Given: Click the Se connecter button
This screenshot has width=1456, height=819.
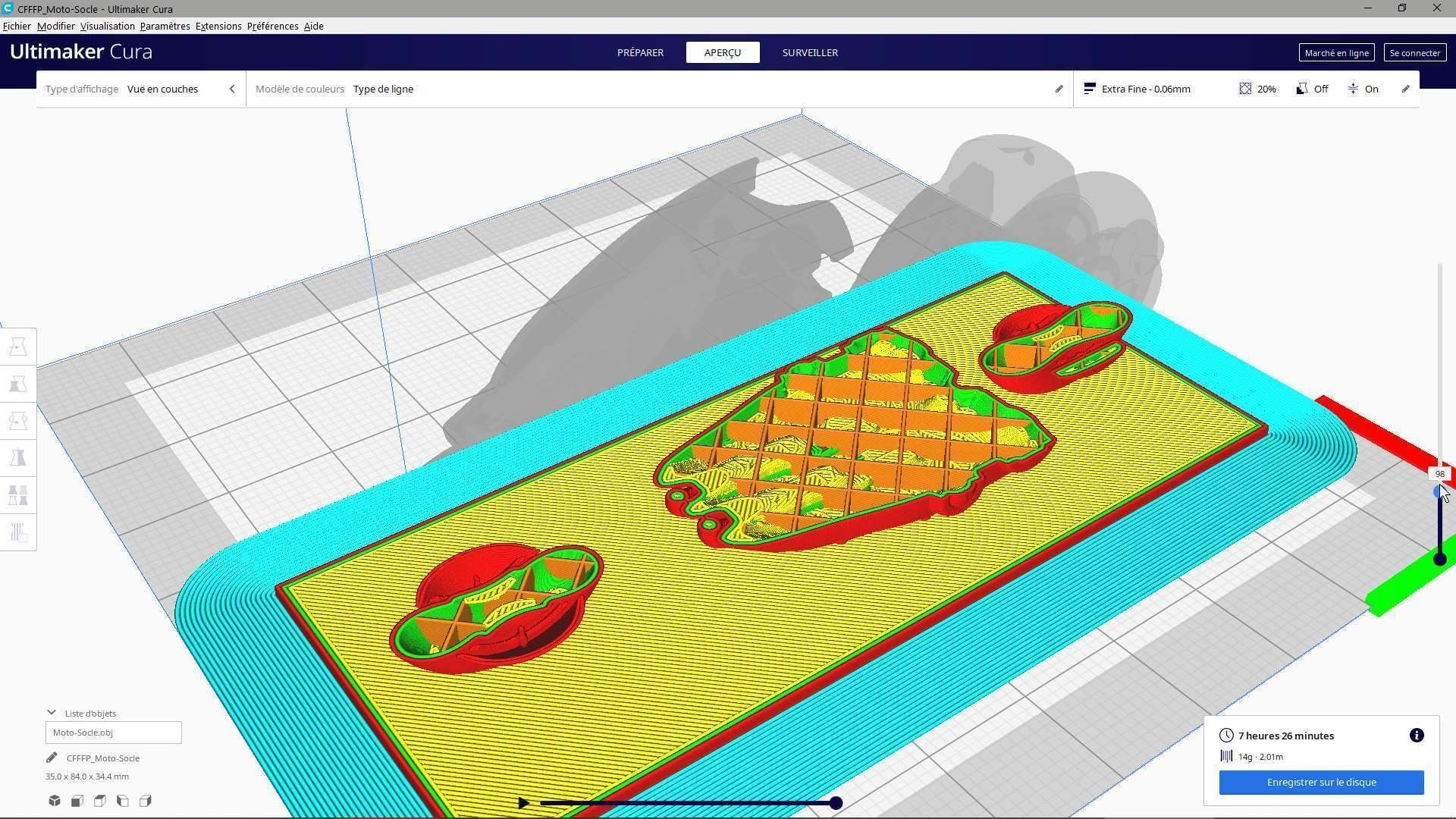Looking at the screenshot, I should click(x=1414, y=52).
